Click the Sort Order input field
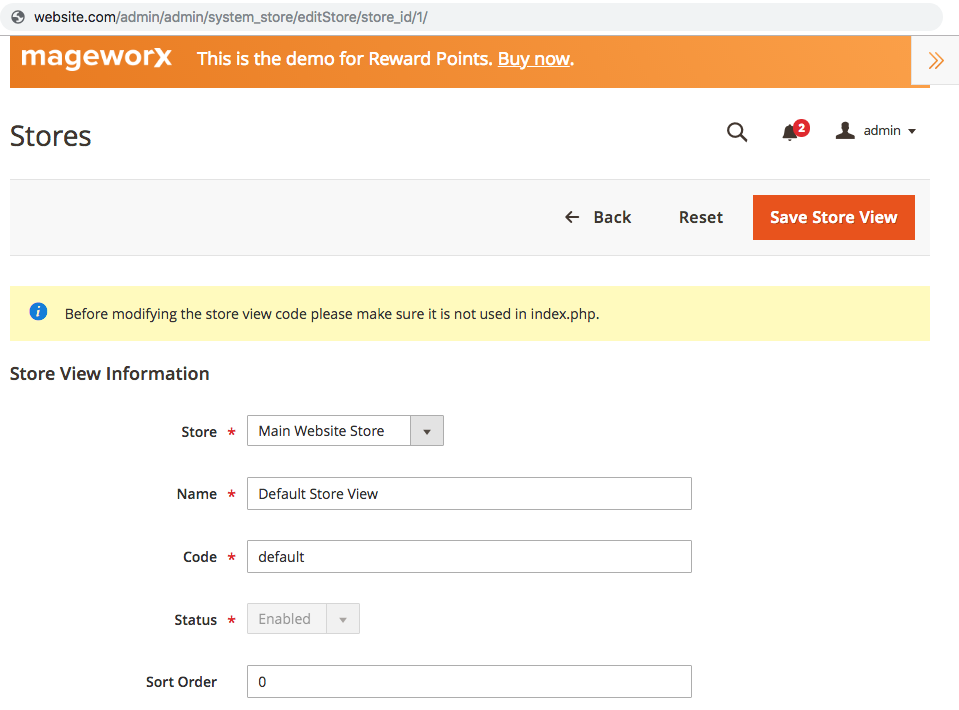Viewport: 959px width, 710px height. pyautogui.click(x=469, y=682)
